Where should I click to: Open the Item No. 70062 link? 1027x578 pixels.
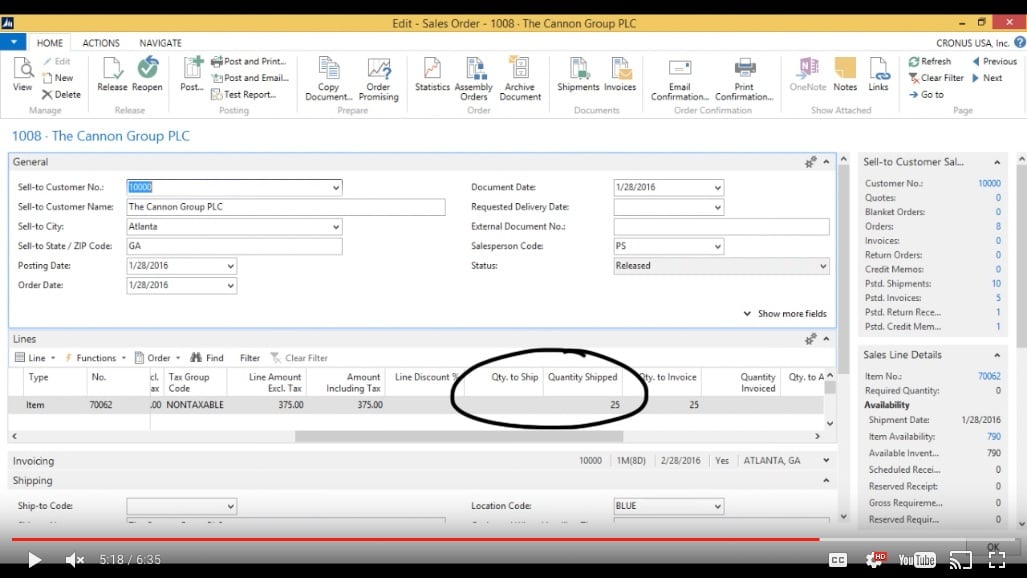(x=989, y=376)
